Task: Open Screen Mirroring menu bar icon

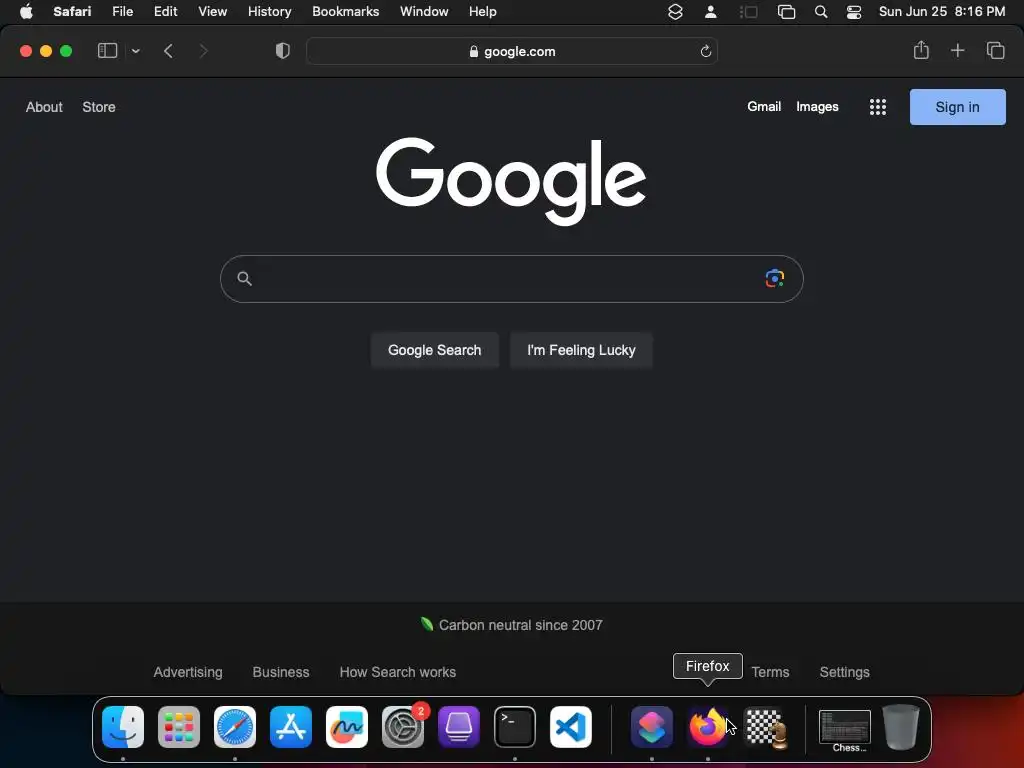Action: [786, 12]
